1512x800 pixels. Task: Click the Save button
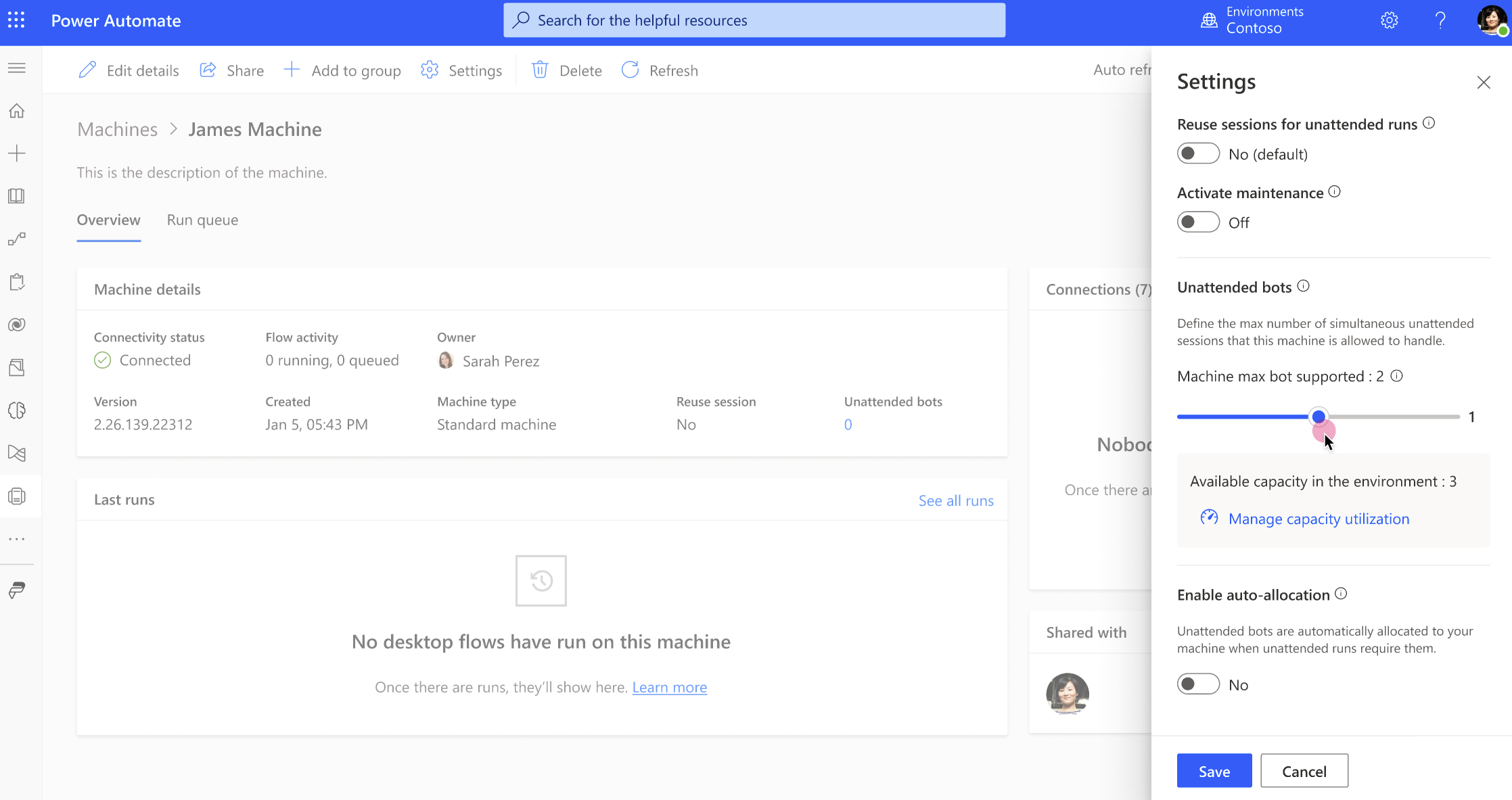coord(1215,771)
